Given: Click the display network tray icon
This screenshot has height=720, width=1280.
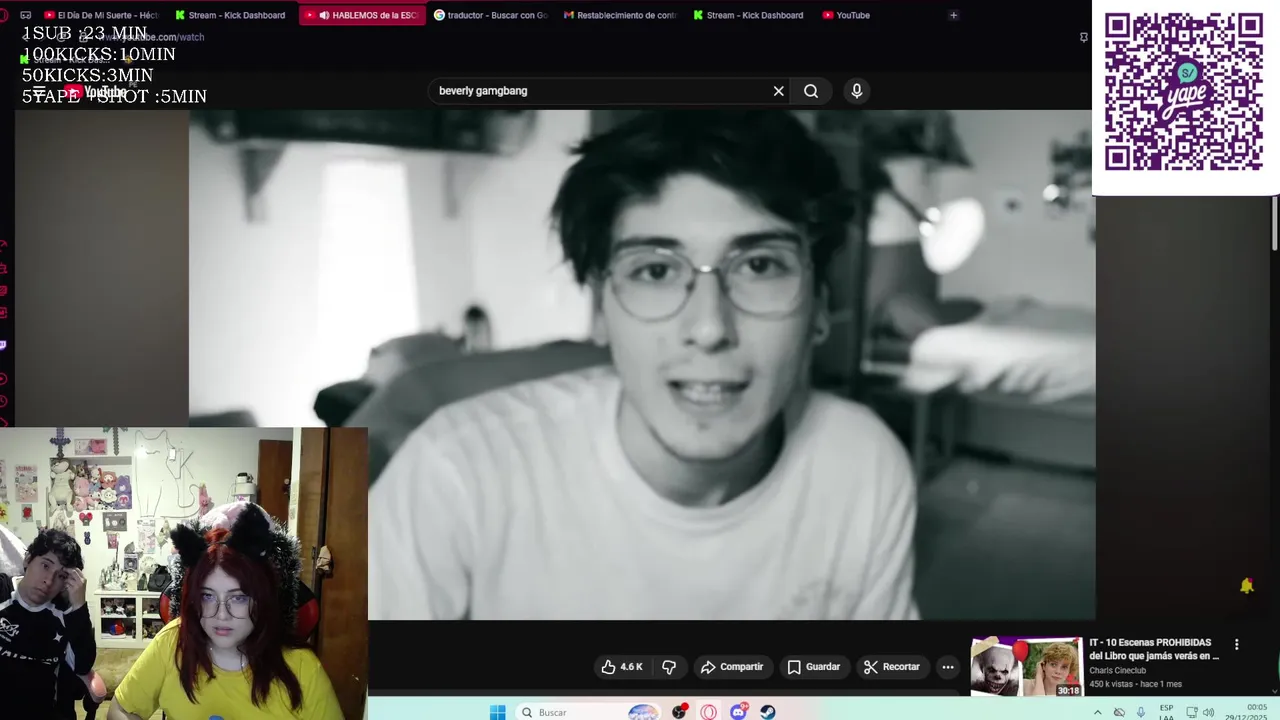Looking at the screenshot, I should click(x=1191, y=712).
